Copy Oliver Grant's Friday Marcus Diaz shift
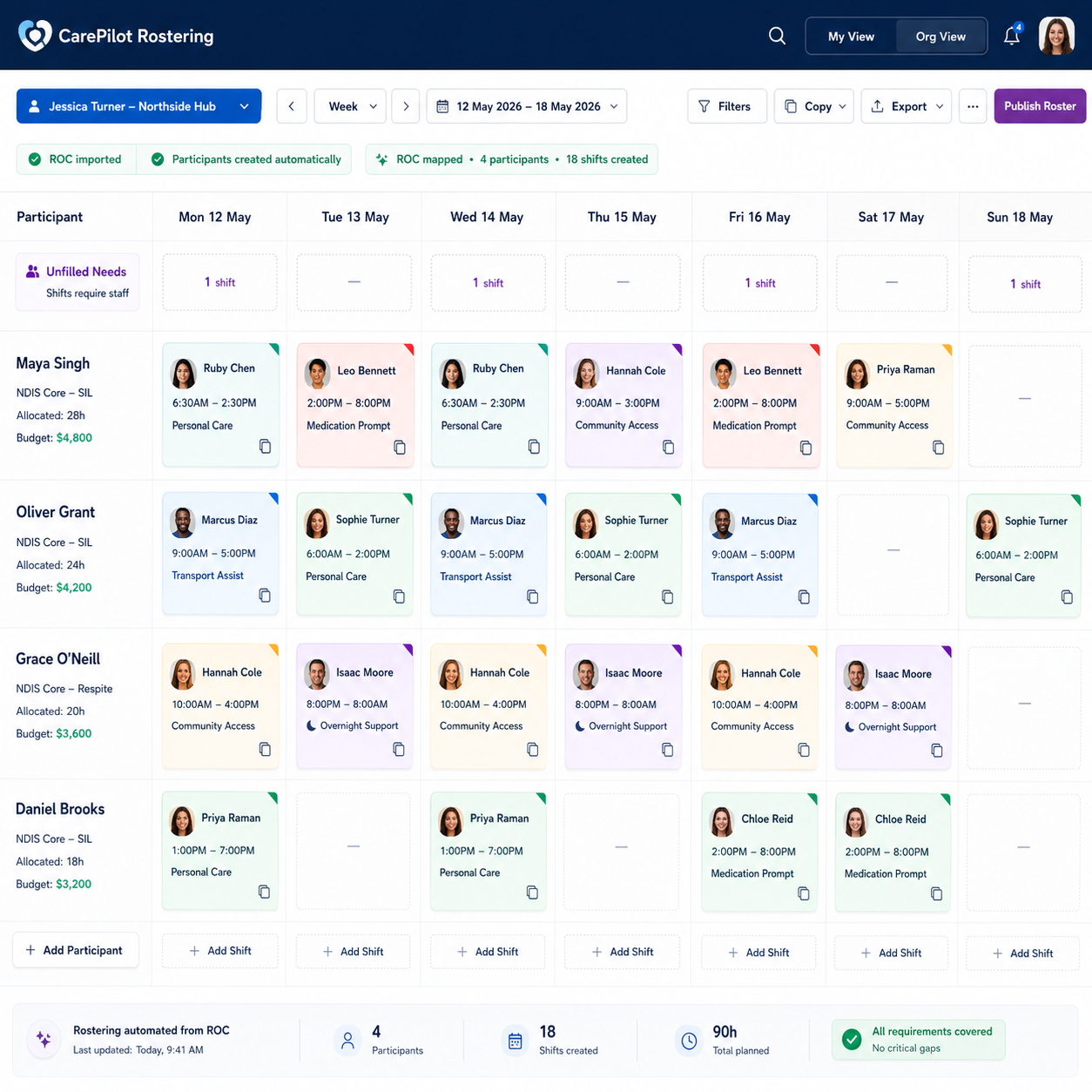 (x=804, y=597)
